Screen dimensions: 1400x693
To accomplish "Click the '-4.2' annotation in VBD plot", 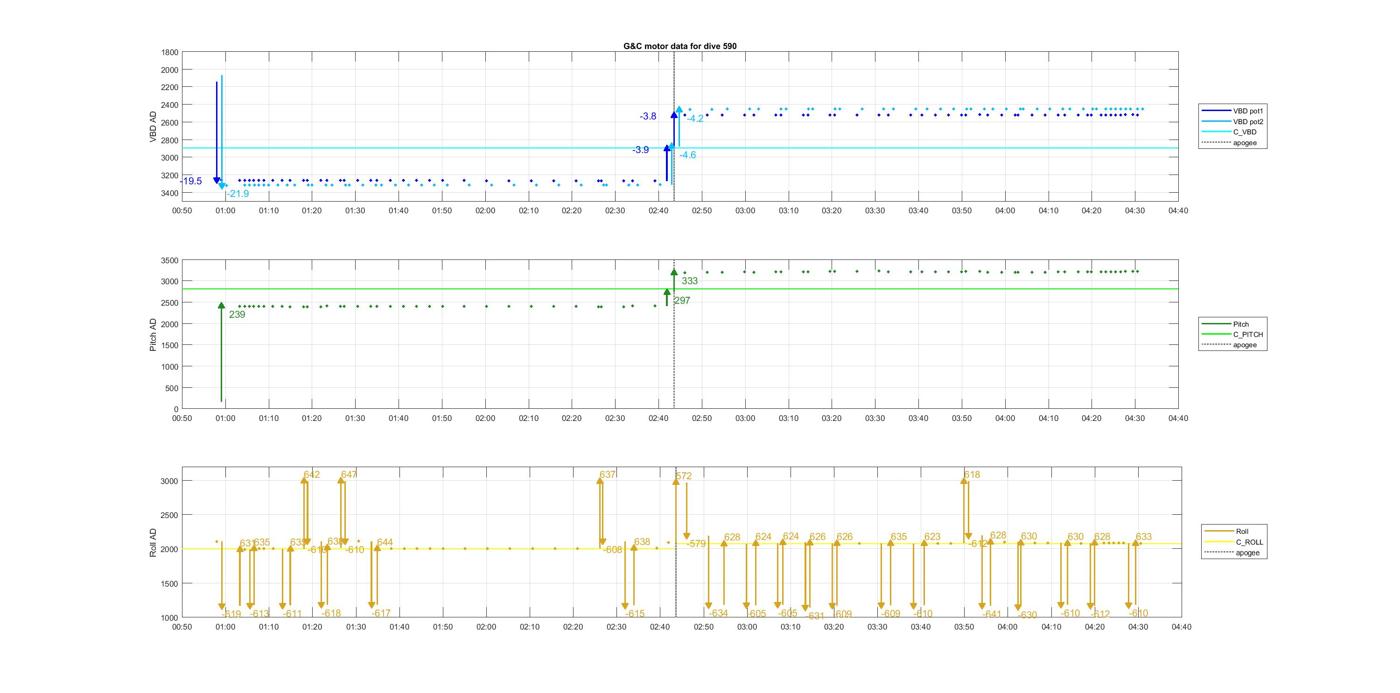I will 695,120.
